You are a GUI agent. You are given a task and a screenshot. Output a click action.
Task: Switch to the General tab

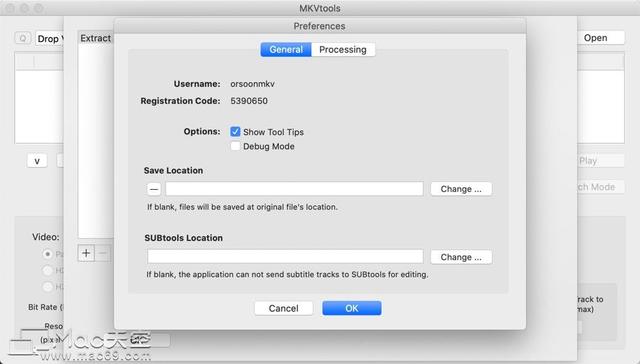coord(286,50)
